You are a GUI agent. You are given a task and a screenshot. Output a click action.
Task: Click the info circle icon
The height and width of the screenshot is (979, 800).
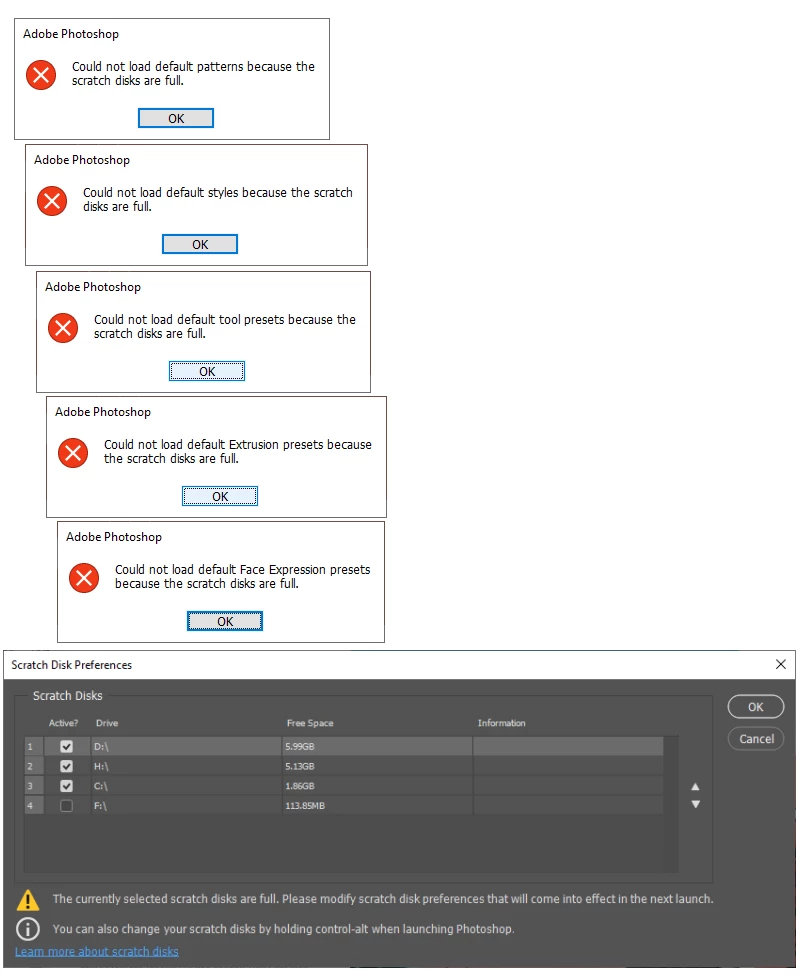click(x=27, y=929)
